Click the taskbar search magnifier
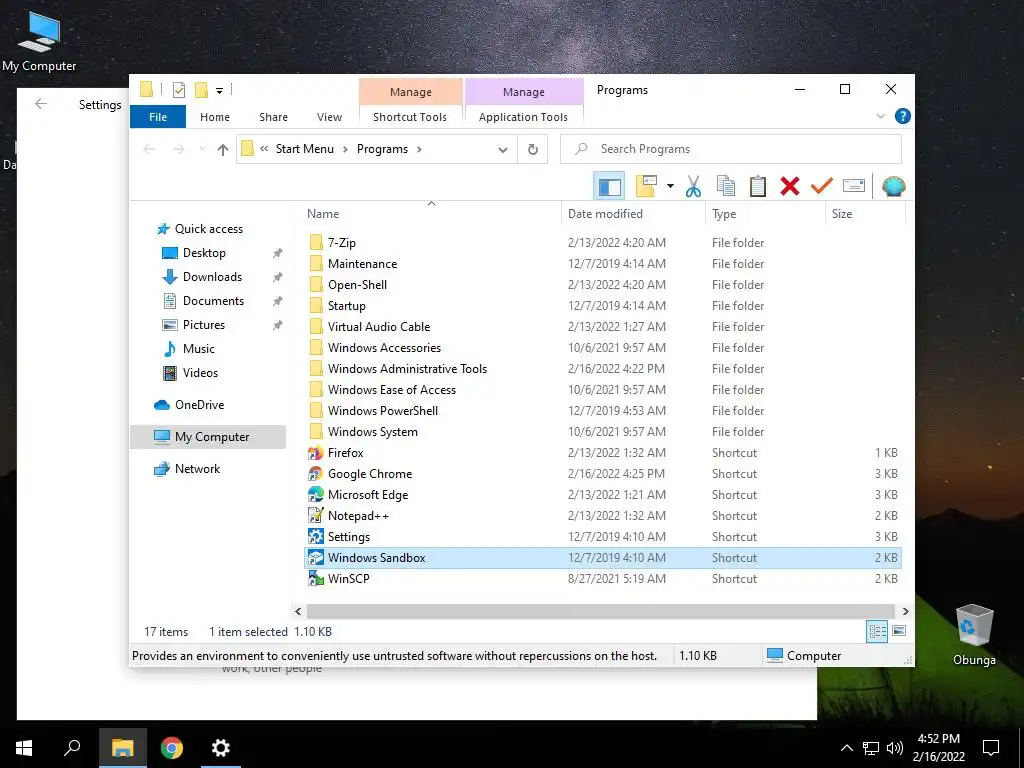Screen dimensions: 1024x768 tap(72, 747)
